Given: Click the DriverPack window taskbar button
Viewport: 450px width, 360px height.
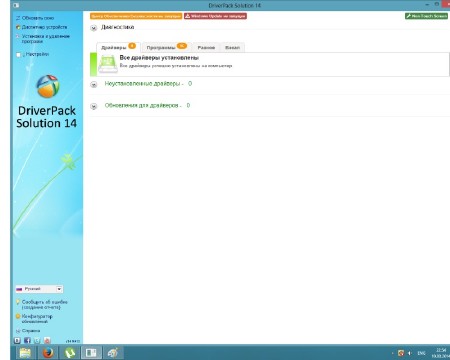Looking at the screenshot, I should pos(91,353).
